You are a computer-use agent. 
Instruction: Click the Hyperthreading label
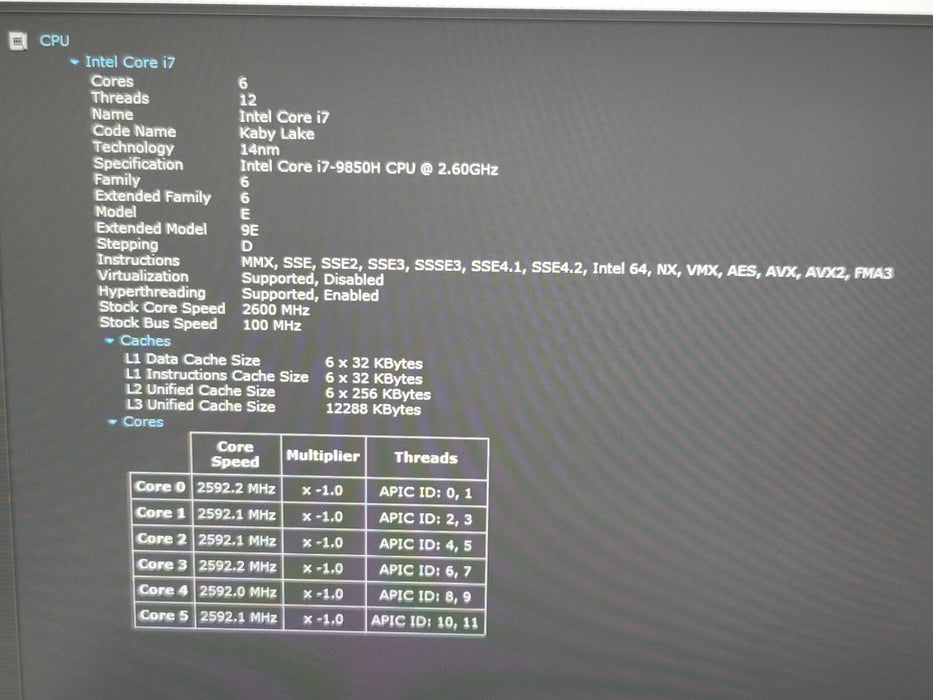coord(152,292)
